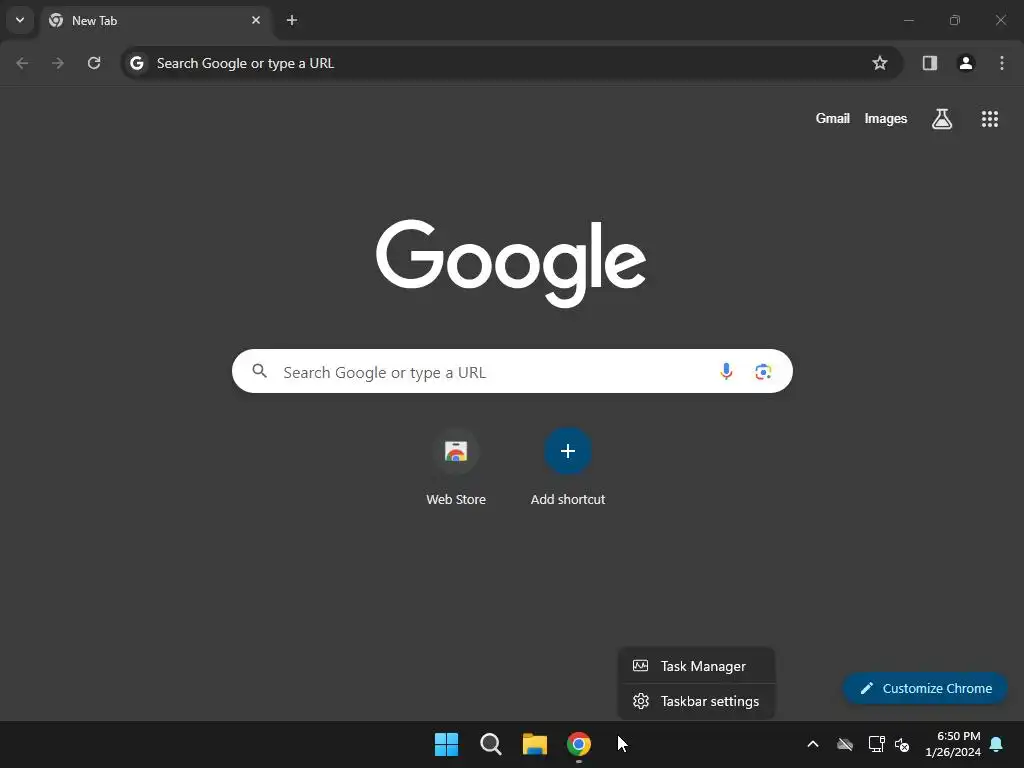This screenshot has width=1024, height=768.
Task: Open the tab search dropdown arrow
Action: 20,20
